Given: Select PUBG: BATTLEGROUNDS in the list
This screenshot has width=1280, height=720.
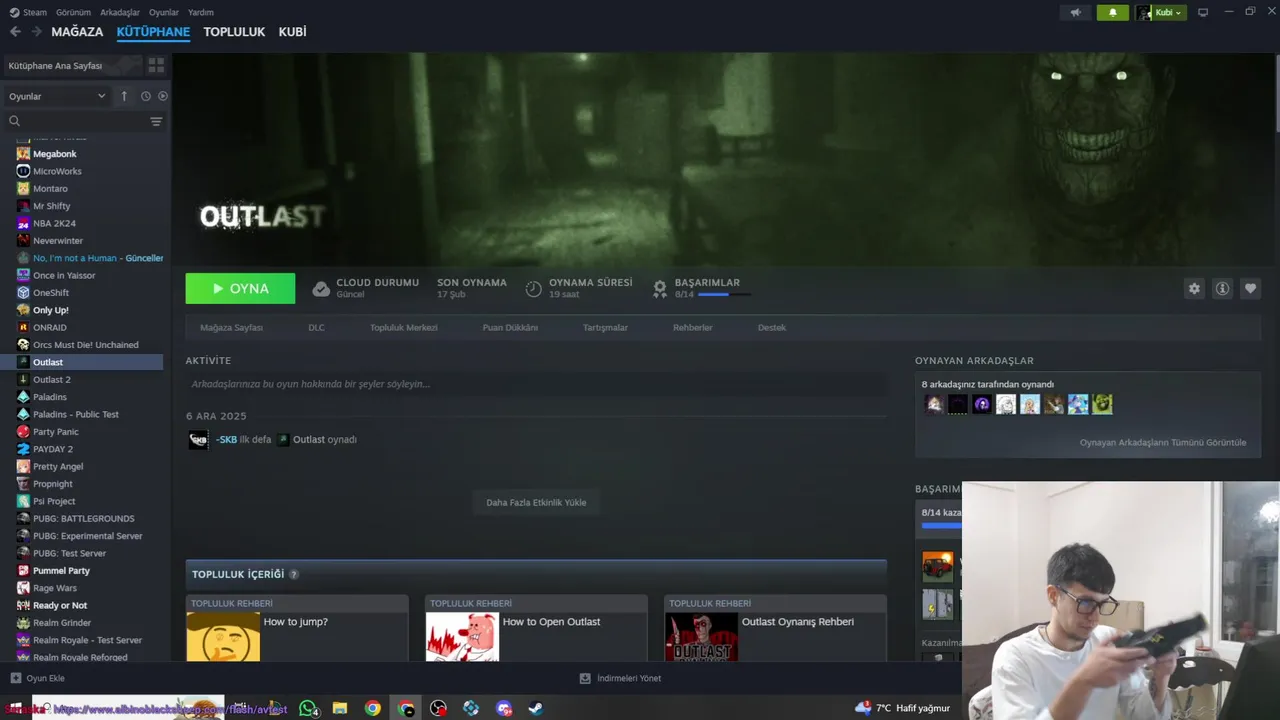Looking at the screenshot, I should click(x=82, y=518).
